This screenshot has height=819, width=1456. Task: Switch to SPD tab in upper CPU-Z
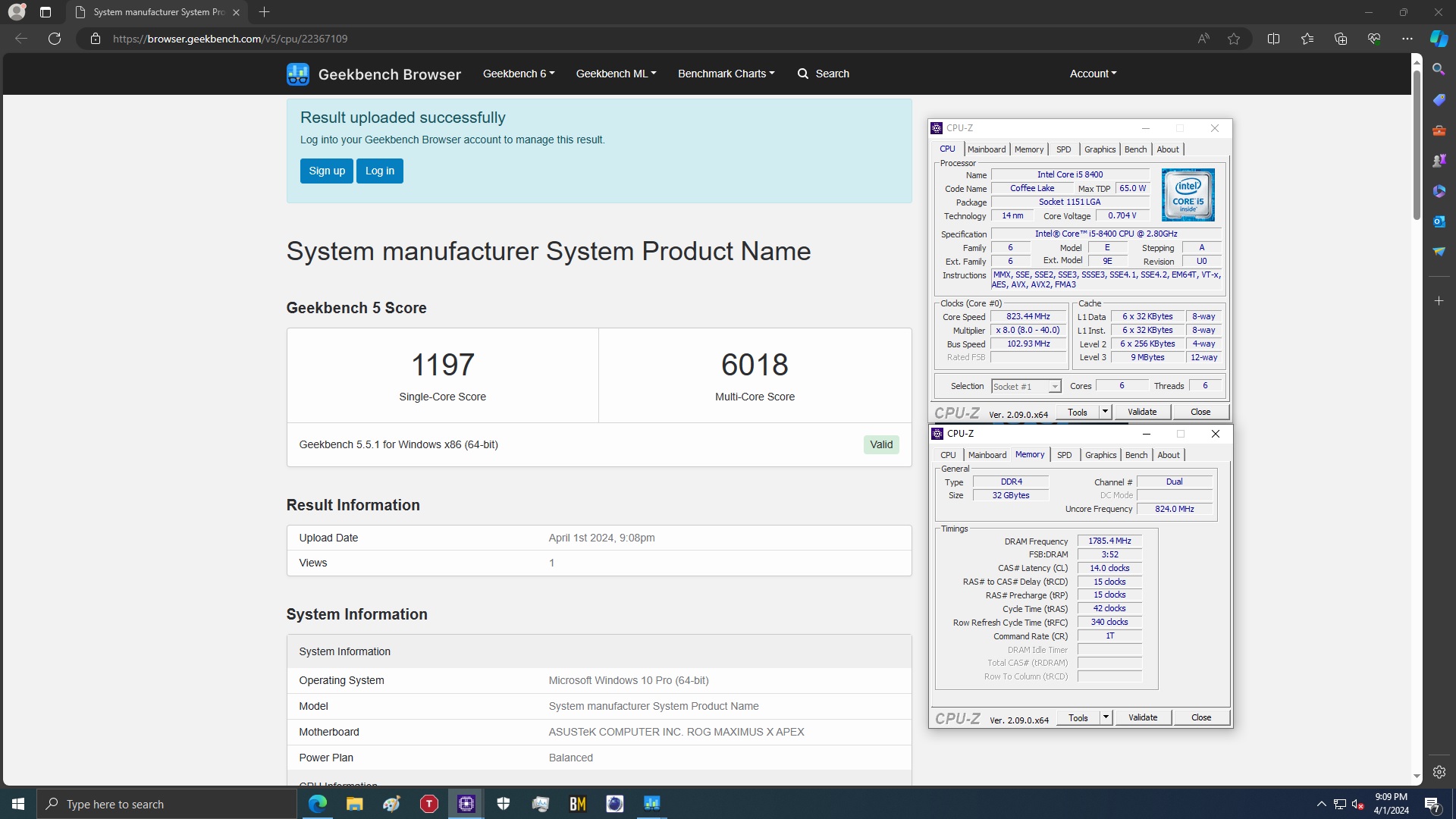pos(1064,149)
